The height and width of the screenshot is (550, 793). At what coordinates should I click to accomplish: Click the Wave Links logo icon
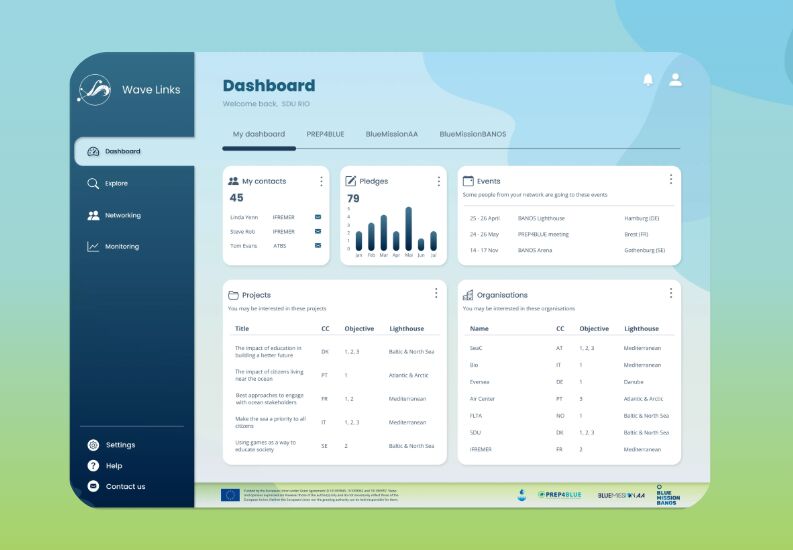click(94, 89)
